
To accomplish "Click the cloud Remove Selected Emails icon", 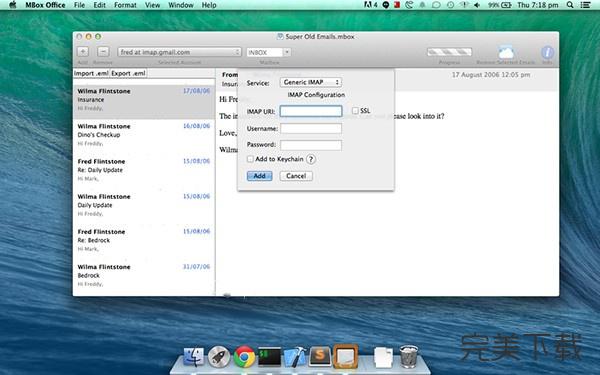I will [505, 52].
